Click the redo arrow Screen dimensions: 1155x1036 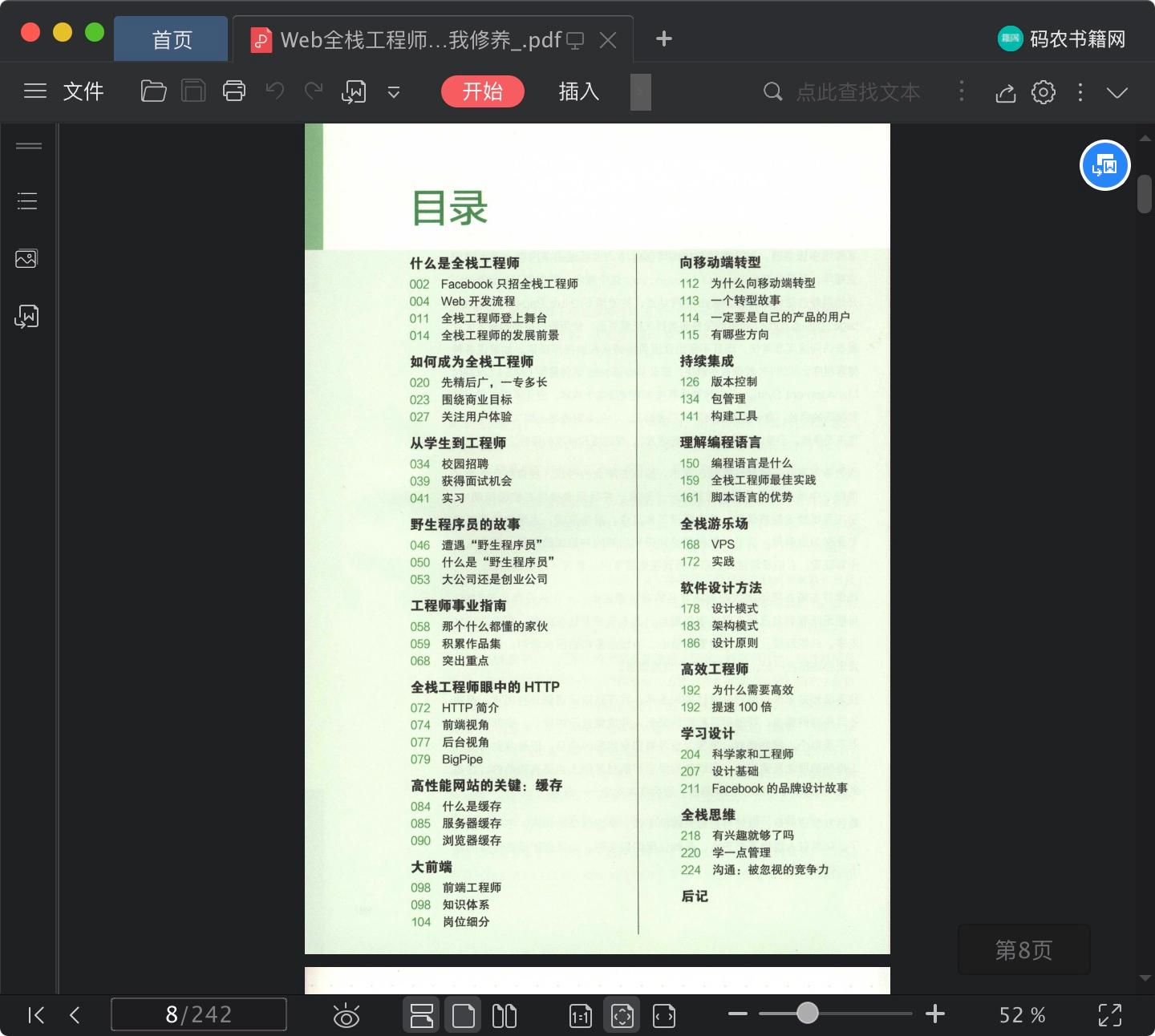tap(314, 91)
